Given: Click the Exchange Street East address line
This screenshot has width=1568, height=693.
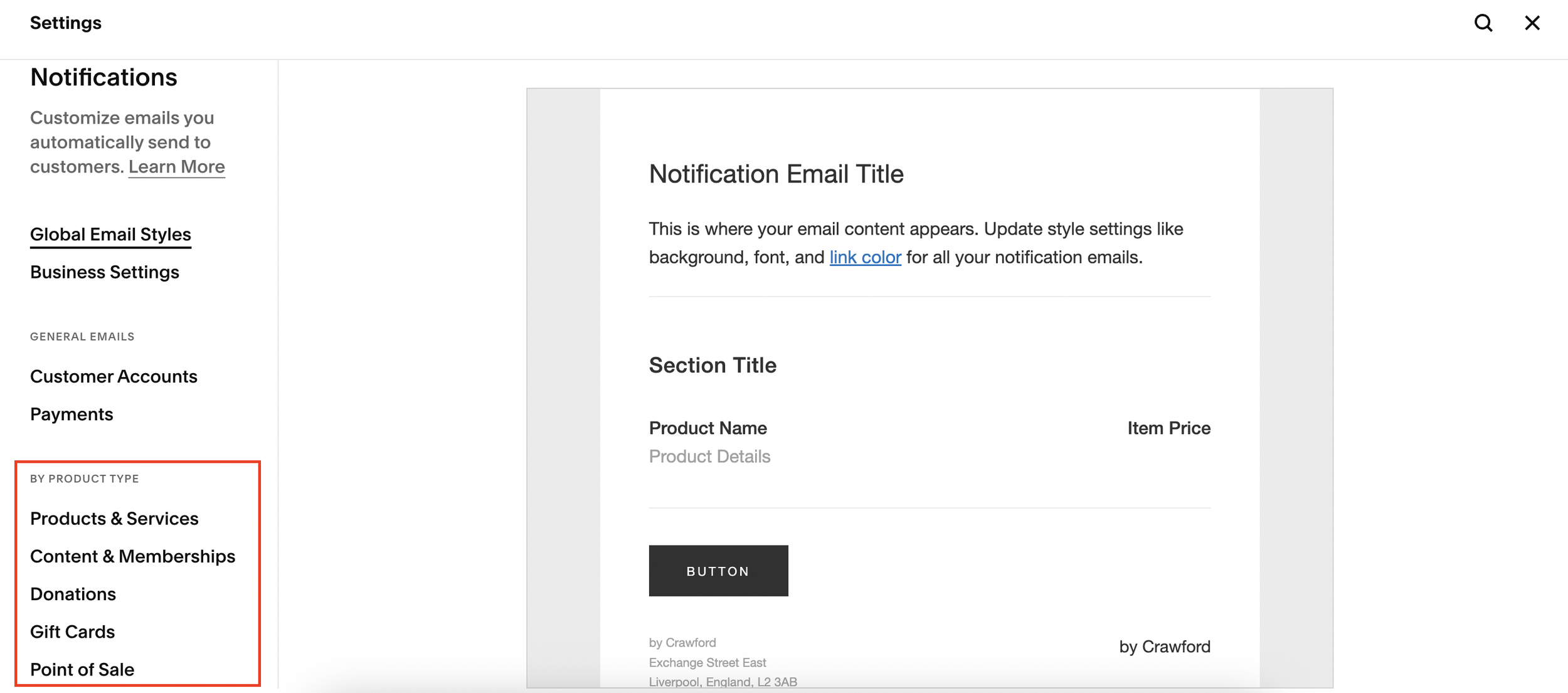Looking at the screenshot, I should tap(707, 662).
